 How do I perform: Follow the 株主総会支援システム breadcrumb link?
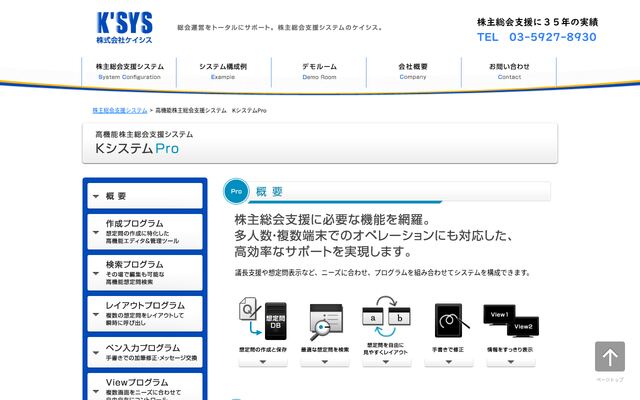120,110
